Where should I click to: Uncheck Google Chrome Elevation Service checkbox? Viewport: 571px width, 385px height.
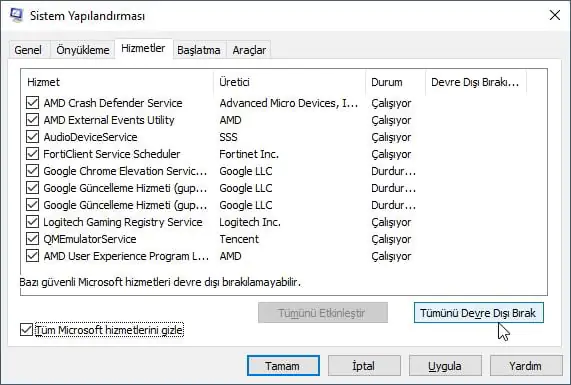[32, 171]
